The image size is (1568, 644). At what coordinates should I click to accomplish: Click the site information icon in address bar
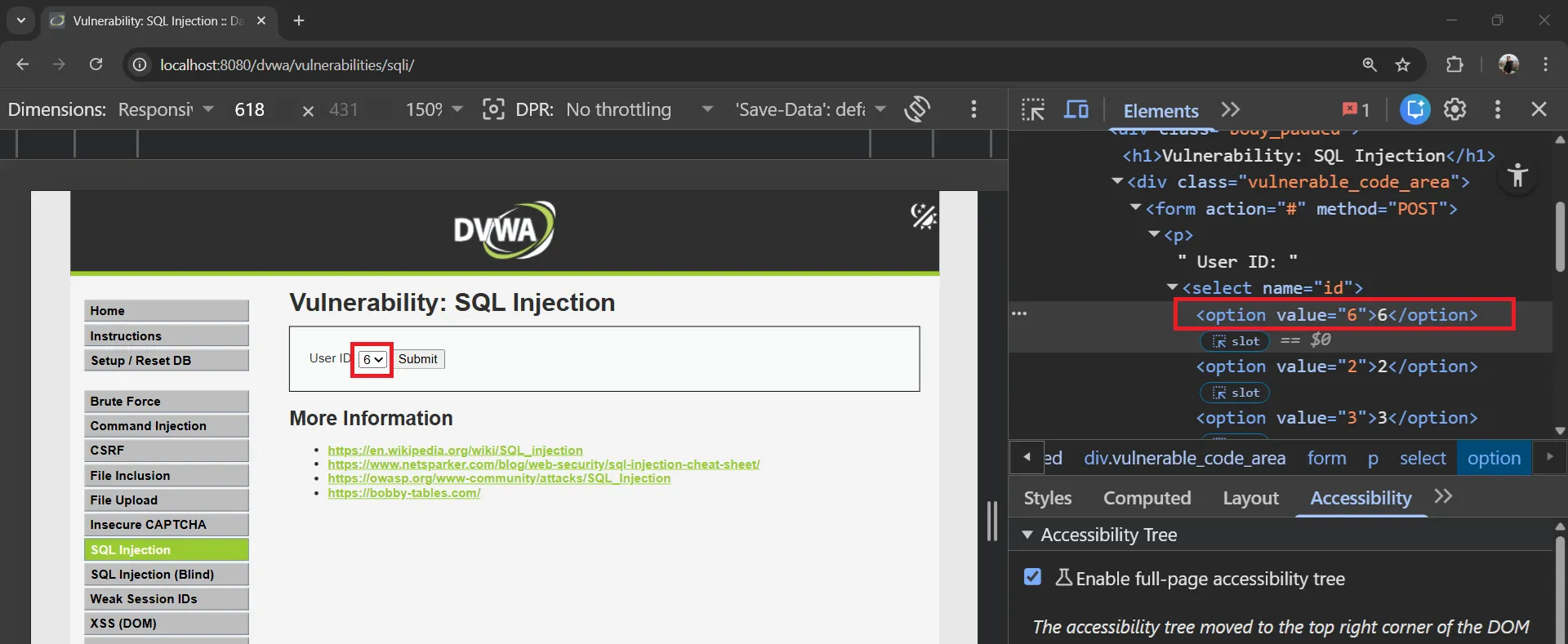point(140,64)
